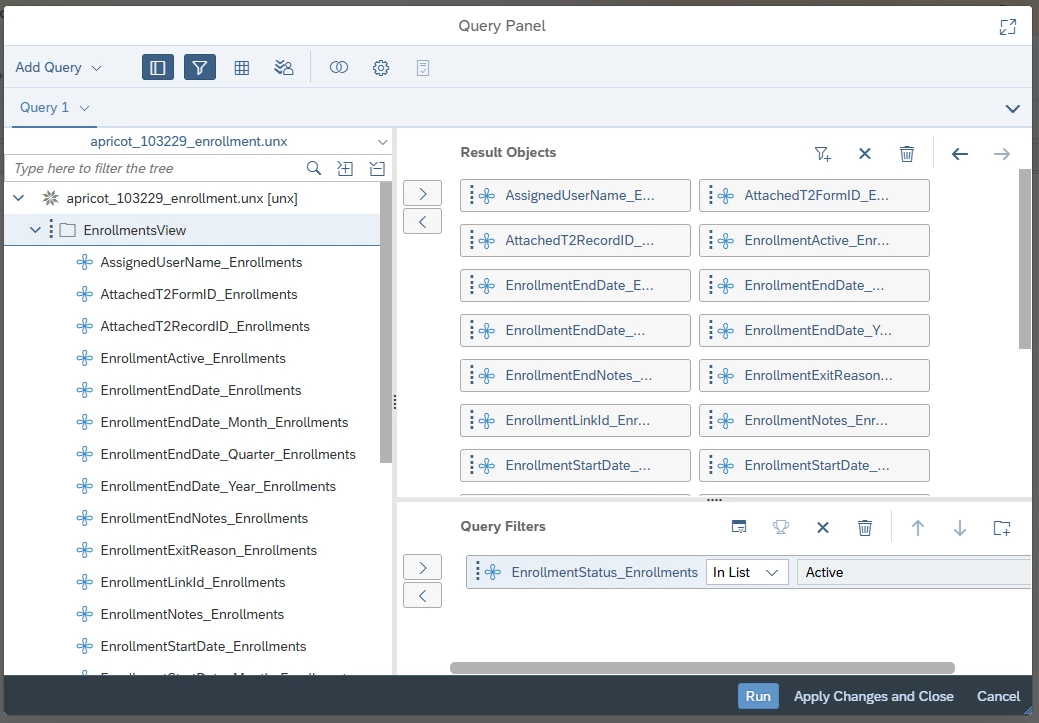This screenshot has height=723, width=1039.
Task: Add selected object to Query Filters arrow
Action: click(422, 568)
